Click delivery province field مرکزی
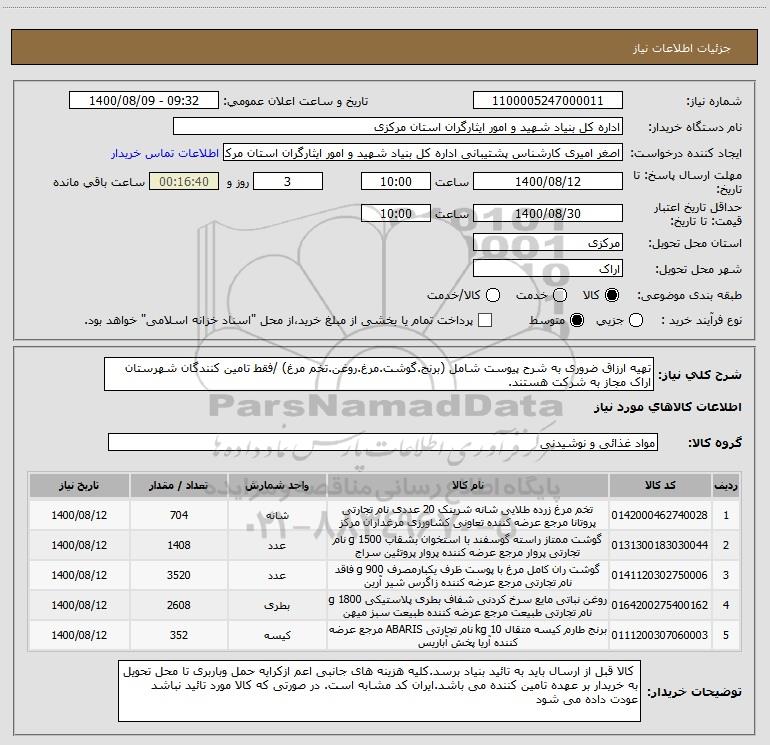This screenshot has width=770, height=745. pos(548,243)
